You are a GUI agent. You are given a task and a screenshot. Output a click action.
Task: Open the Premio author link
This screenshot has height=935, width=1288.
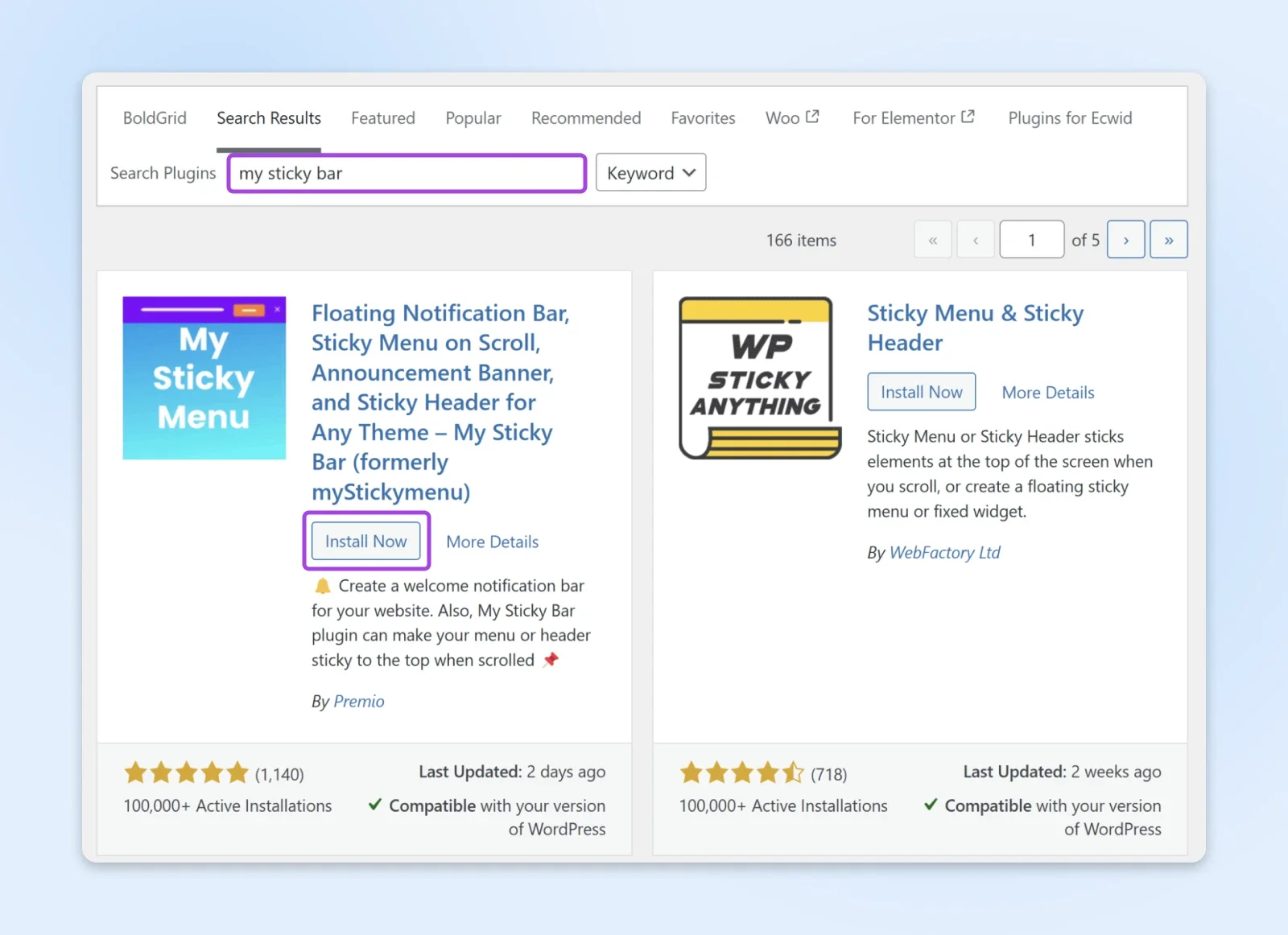(x=359, y=702)
